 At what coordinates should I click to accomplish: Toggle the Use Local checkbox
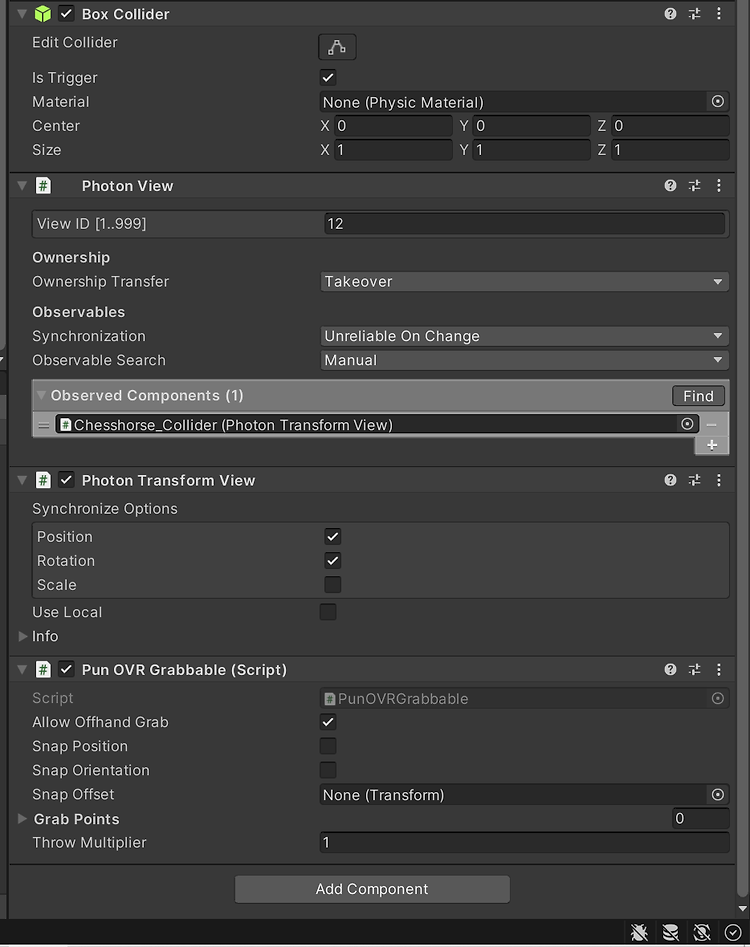[328, 612]
